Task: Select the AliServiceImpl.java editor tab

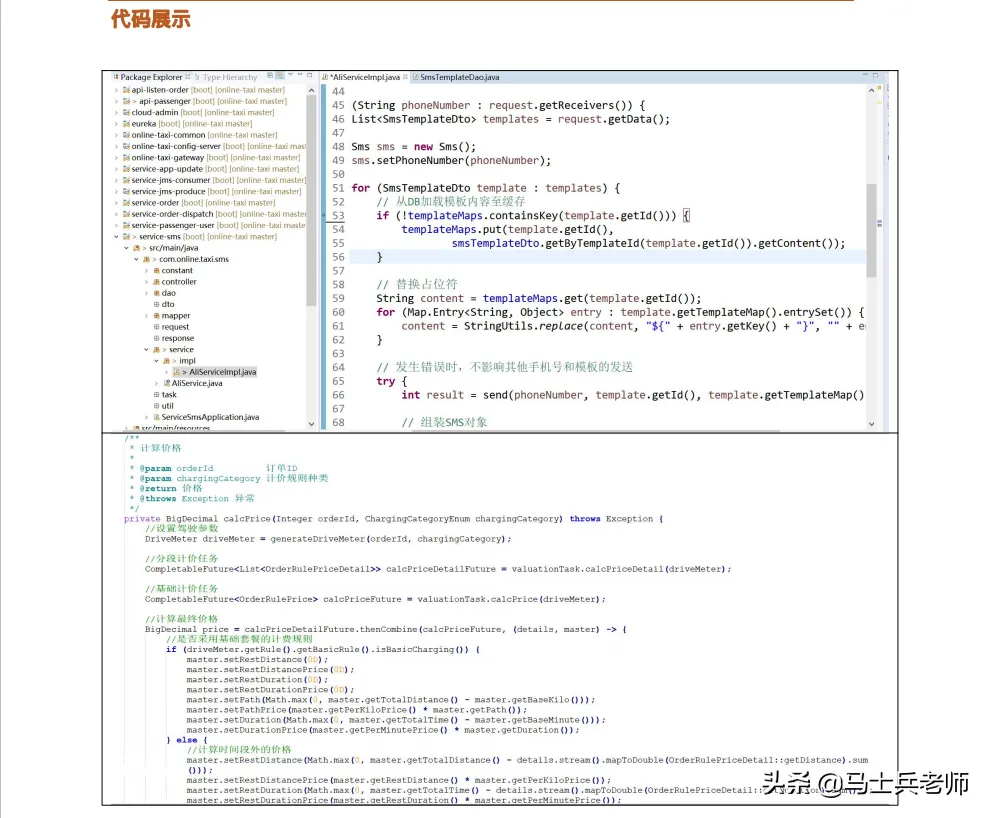Action: coord(367,77)
